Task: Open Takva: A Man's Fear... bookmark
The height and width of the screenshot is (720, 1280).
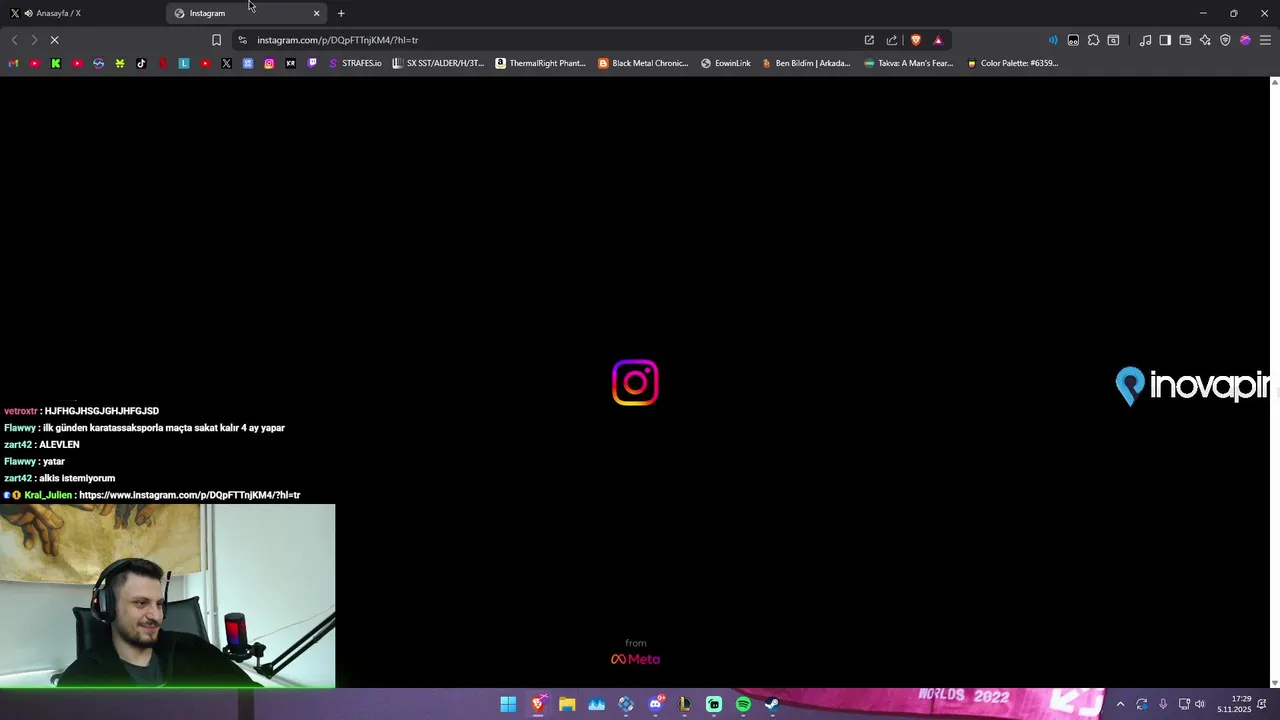Action: (x=909, y=63)
